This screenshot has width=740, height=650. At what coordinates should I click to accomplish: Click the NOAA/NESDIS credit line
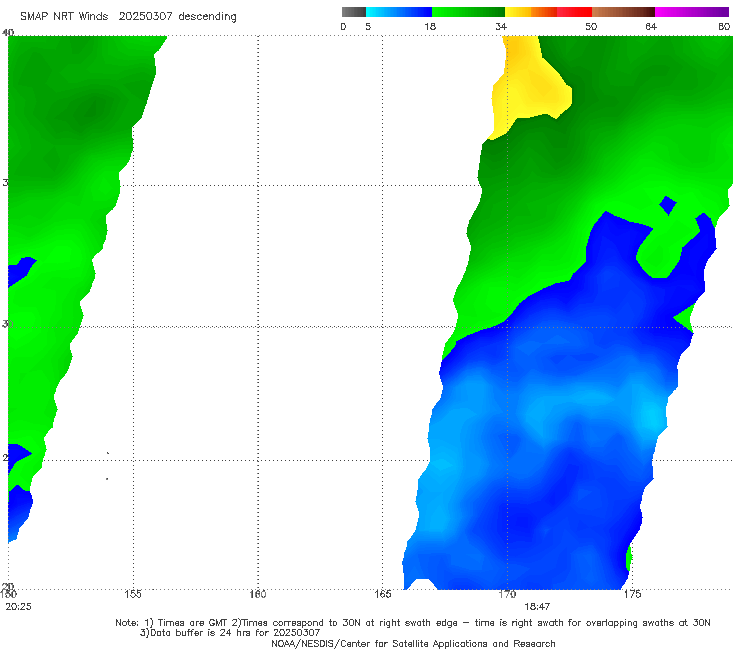tap(413, 644)
